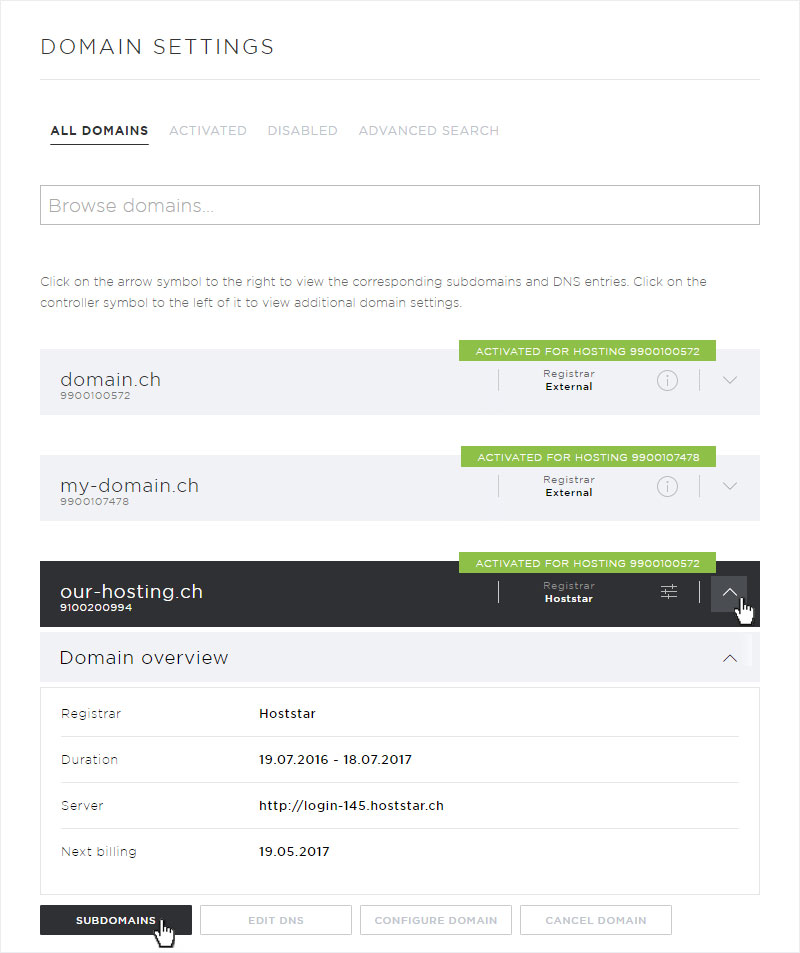This screenshot has width=800, height=953.
Task: Click Registrar Hoststar label in our-hosting.ch row
Action: [x=569, y=592]
